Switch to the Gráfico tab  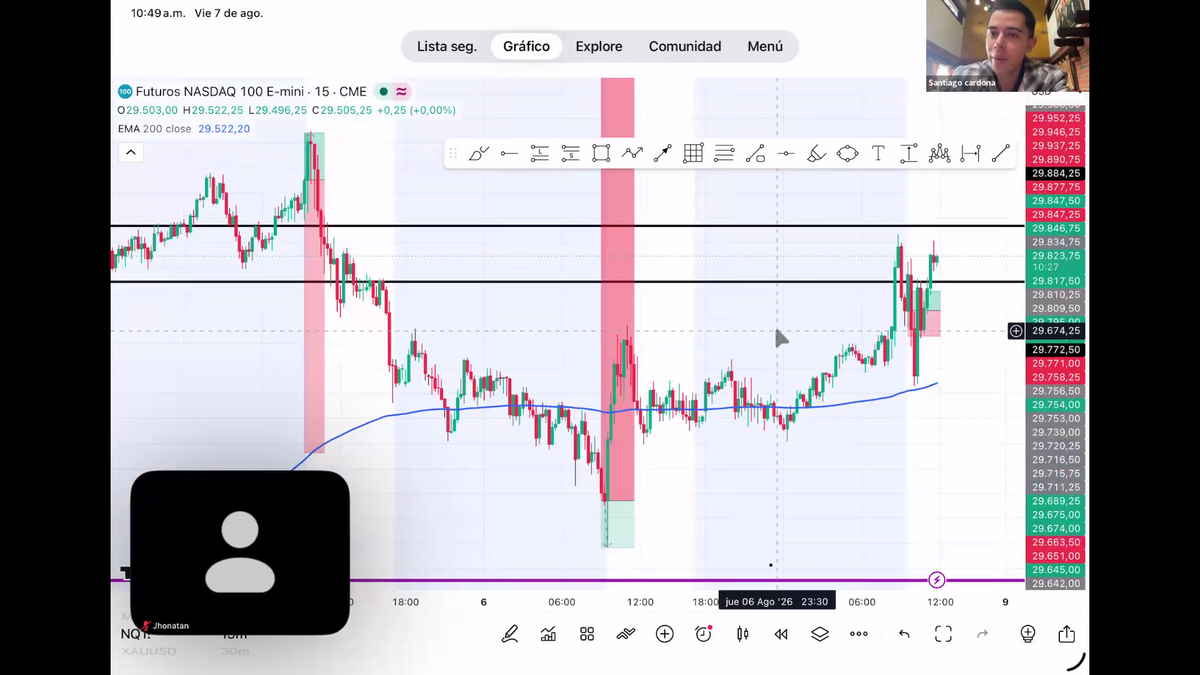point(526,46)
